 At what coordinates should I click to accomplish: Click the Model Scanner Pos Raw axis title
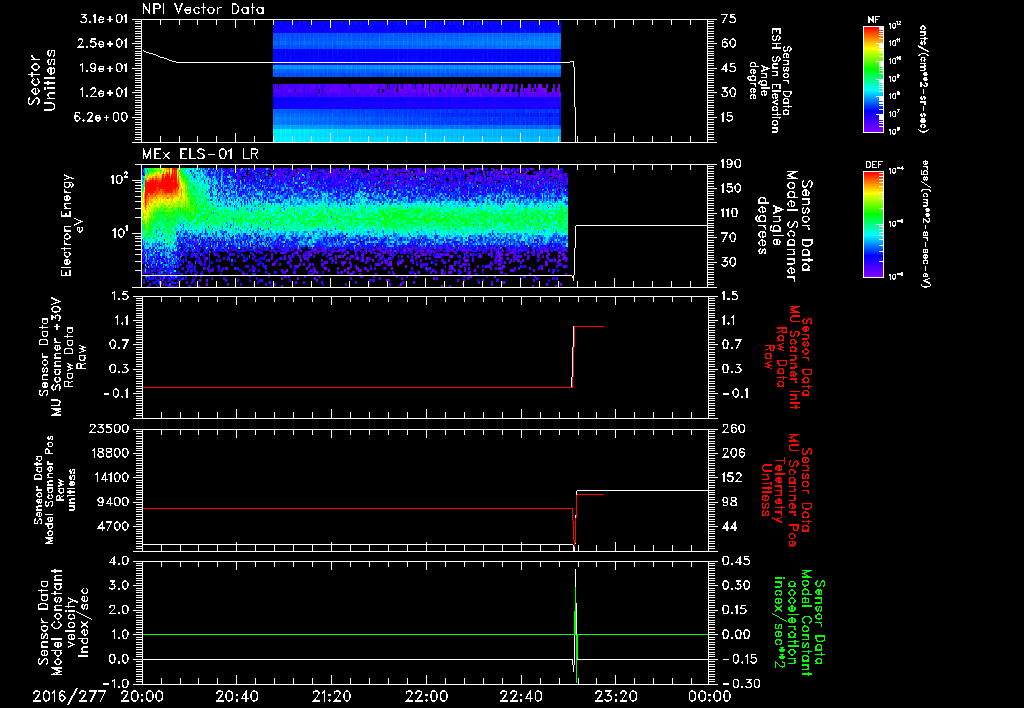click(x=56, y=490)
